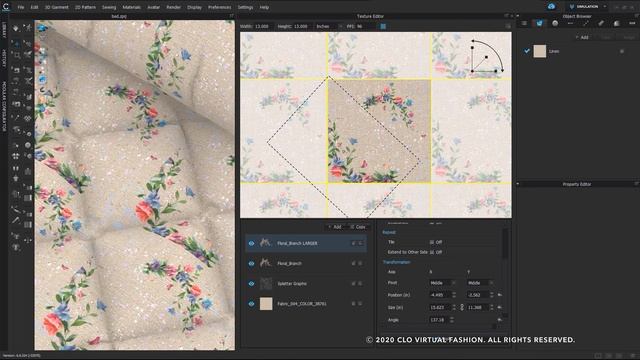
Task: Click the CLO logo icon
Action: [6, 7]
